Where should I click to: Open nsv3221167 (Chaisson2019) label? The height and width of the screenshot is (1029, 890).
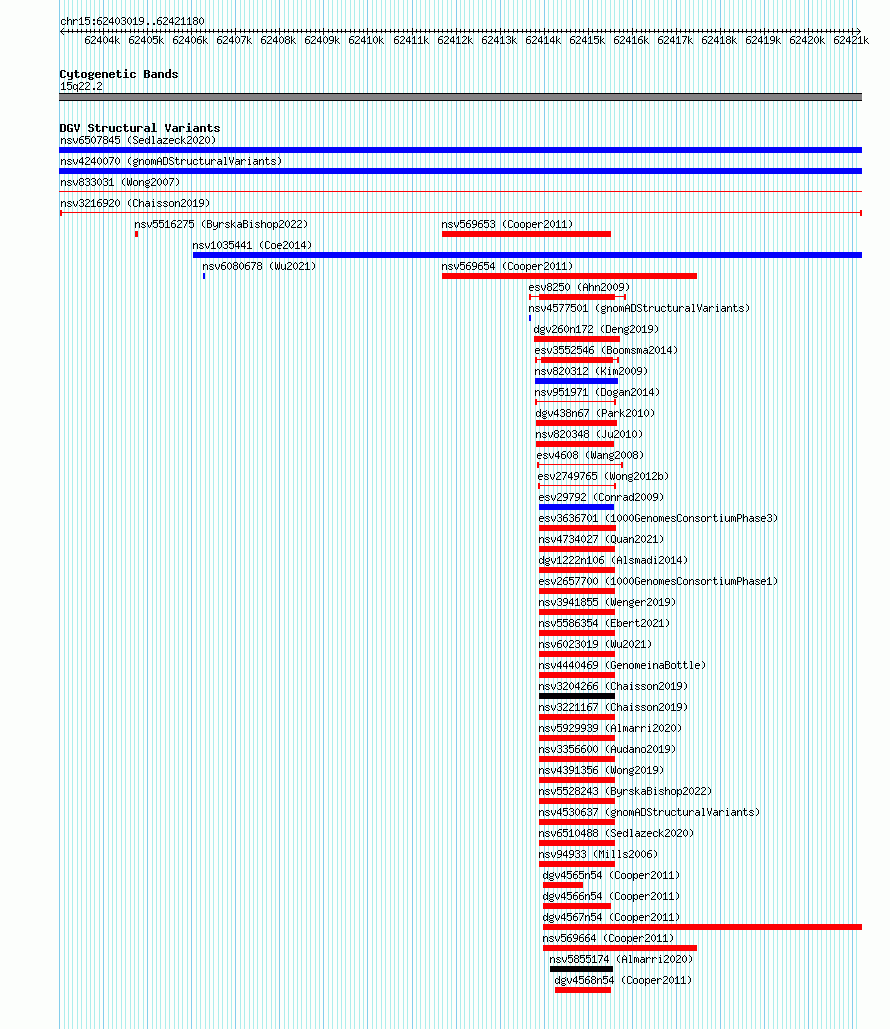tap(613, 707)
